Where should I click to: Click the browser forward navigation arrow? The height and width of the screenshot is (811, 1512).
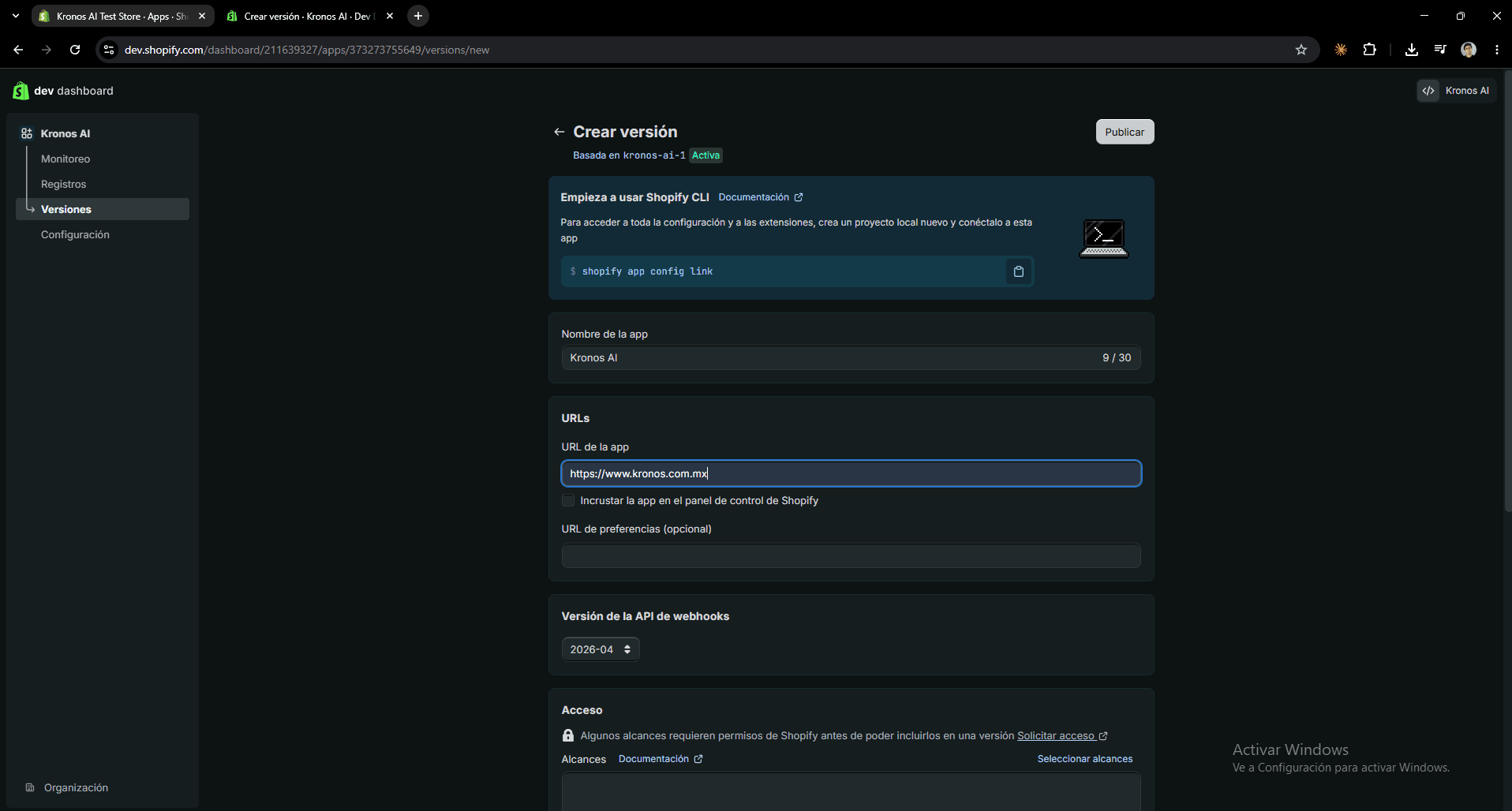tap(47, 50)
